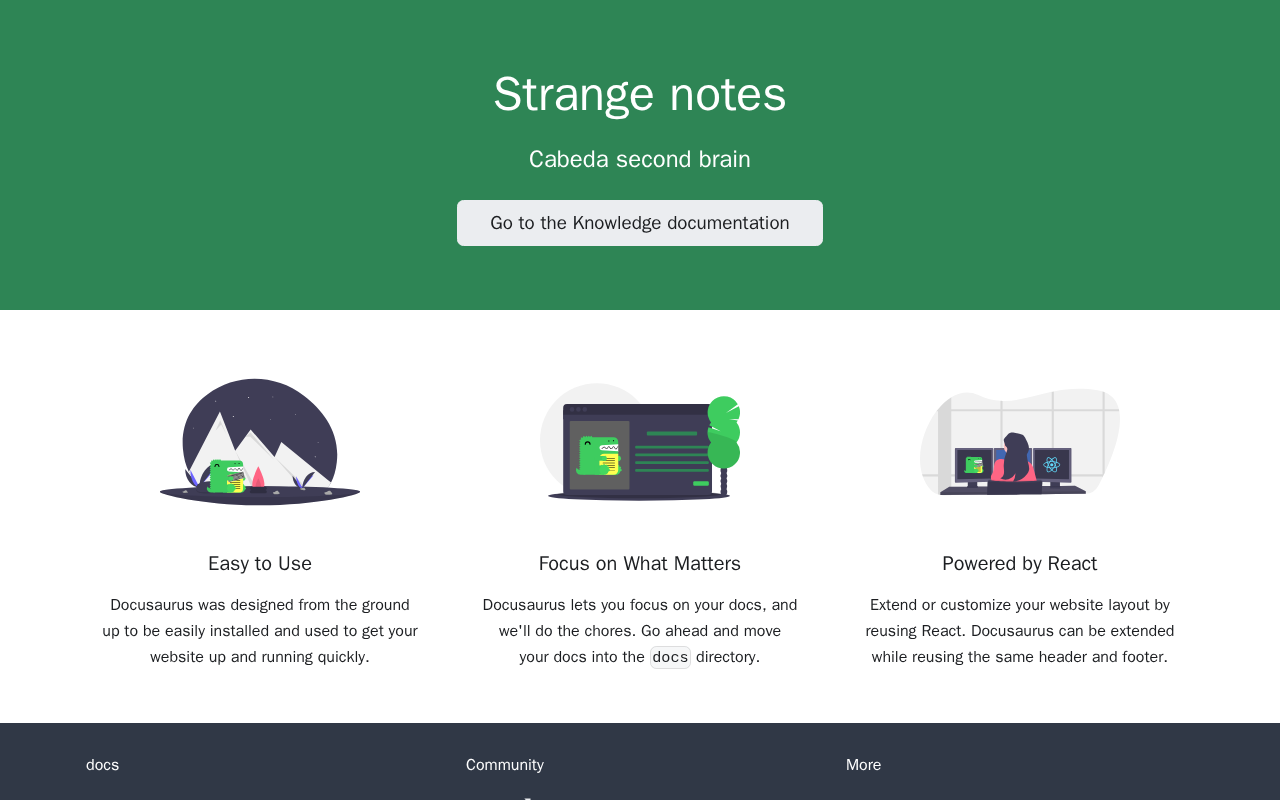This screenshot has width=1280, height=800.
Task: Click the green dinosaur in the browser illustration
Action: tap(598, 456)
